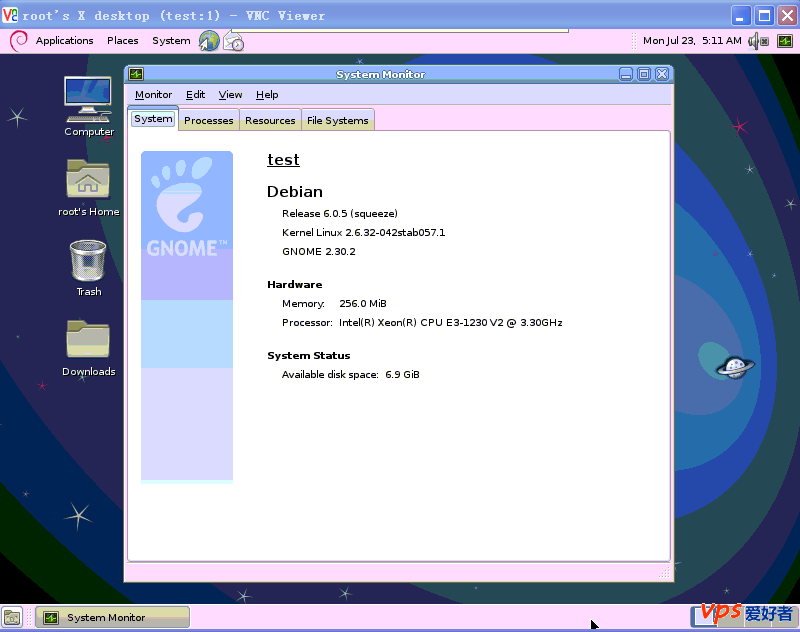
Task: Click the Trash desktop icon
Action: (88, 261)
